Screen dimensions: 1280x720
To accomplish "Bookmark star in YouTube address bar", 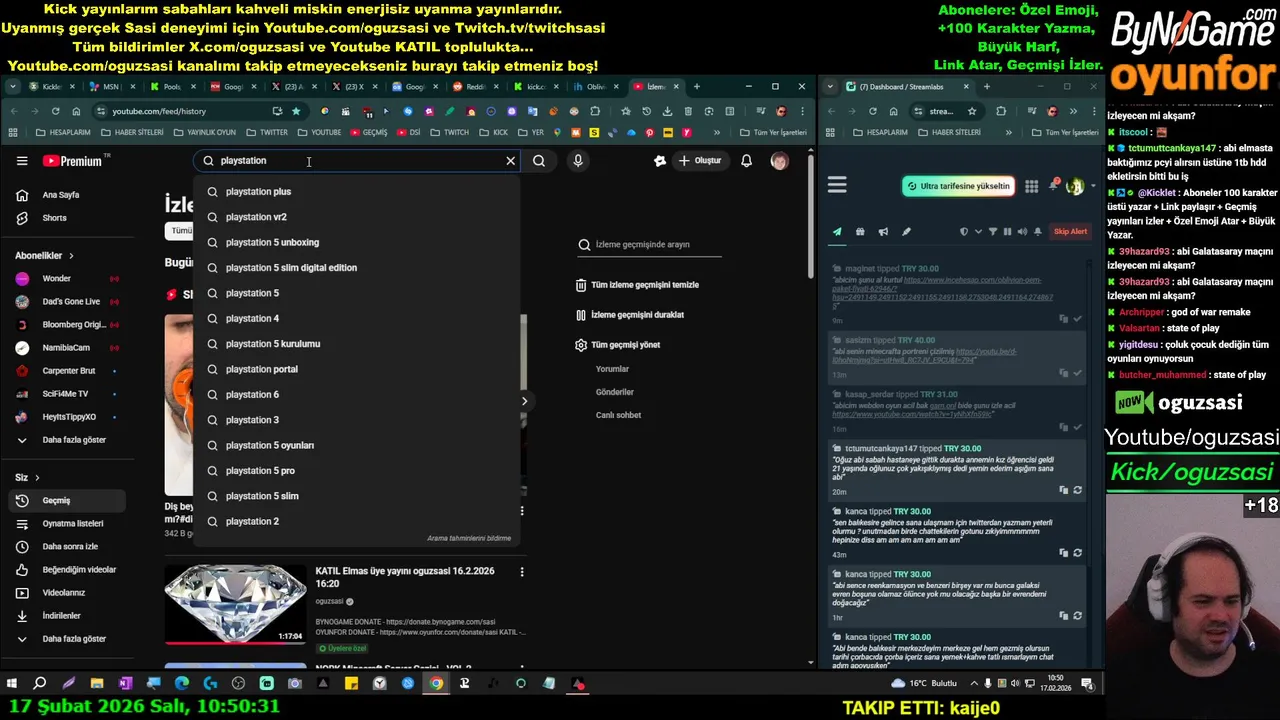I will (x=296, y=111).
